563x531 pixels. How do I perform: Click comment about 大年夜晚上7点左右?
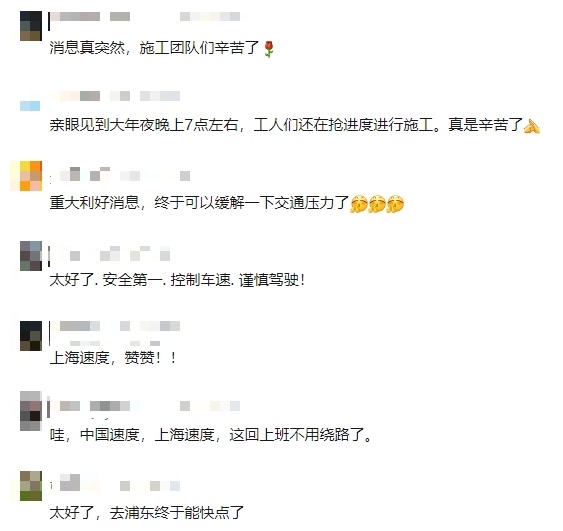click(286, 125)
